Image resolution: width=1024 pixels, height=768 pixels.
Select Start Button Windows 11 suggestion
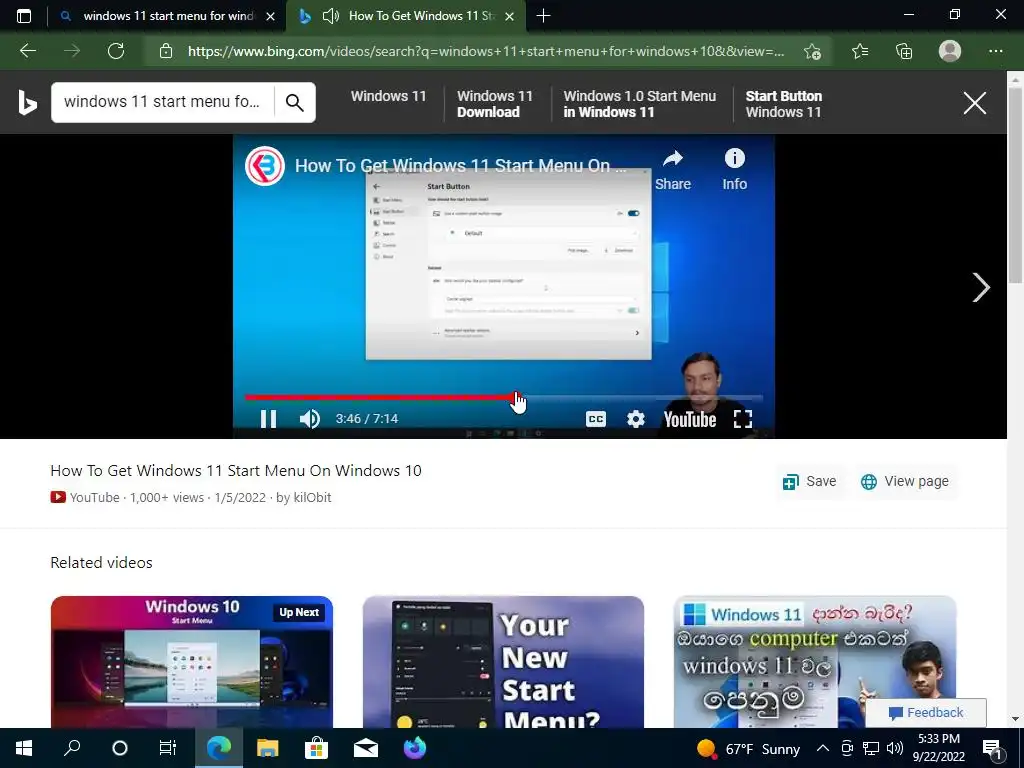tap(784, 104)
